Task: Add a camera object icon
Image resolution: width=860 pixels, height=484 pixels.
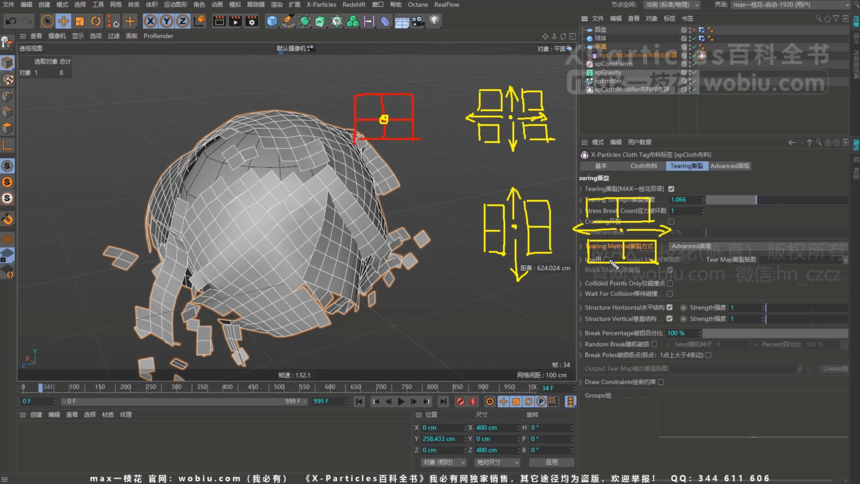Action: pyautogui.click(x=418, y=21)
